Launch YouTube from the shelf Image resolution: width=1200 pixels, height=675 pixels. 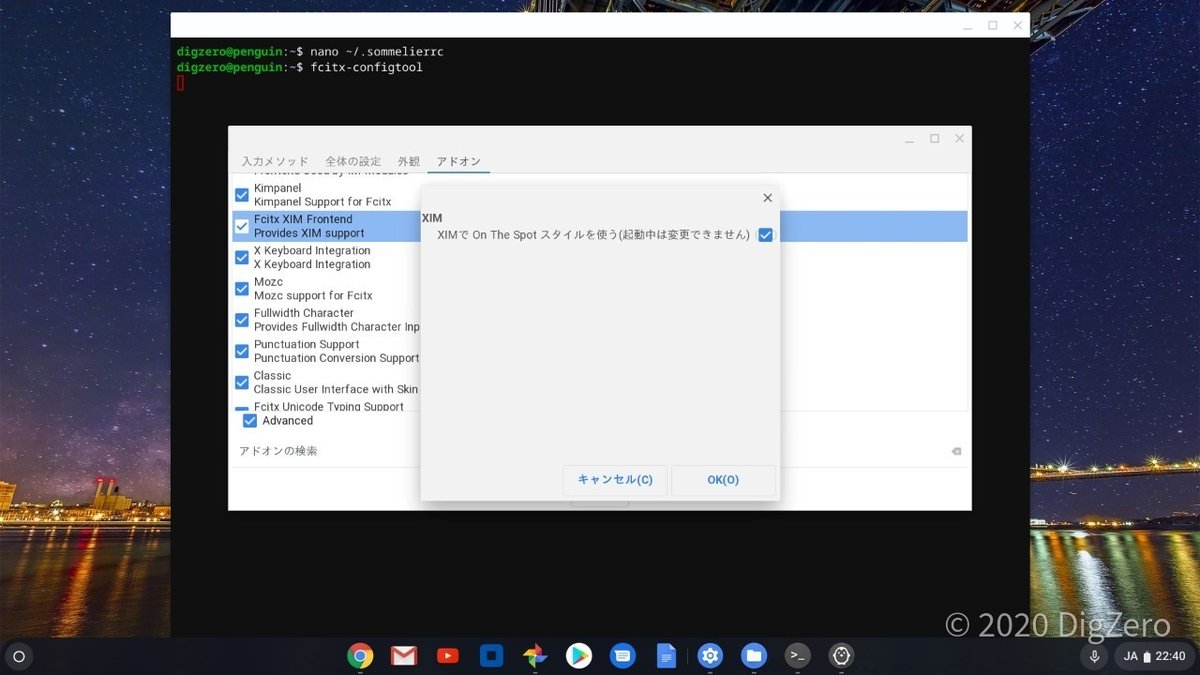point(448,656)
